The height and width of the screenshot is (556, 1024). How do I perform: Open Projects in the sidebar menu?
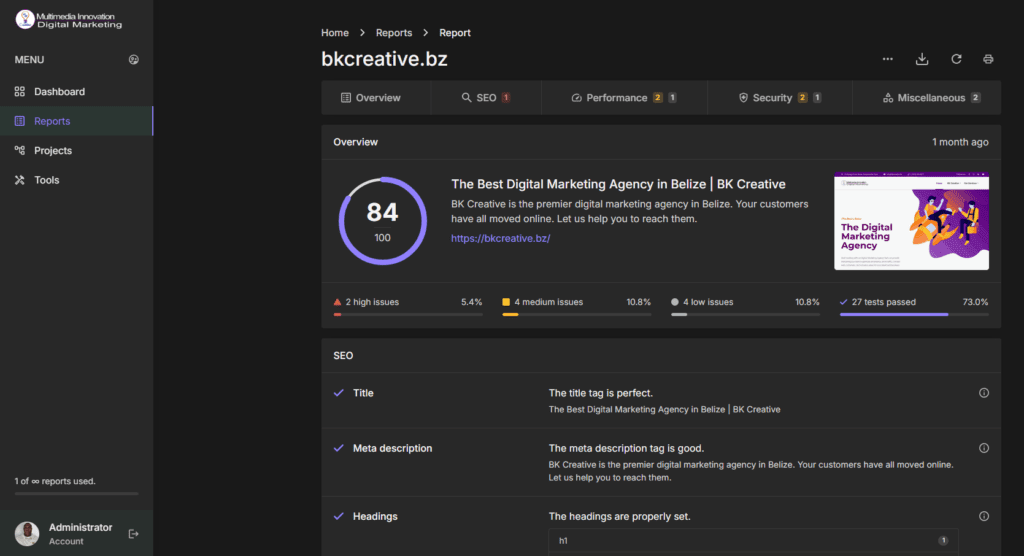53,151
